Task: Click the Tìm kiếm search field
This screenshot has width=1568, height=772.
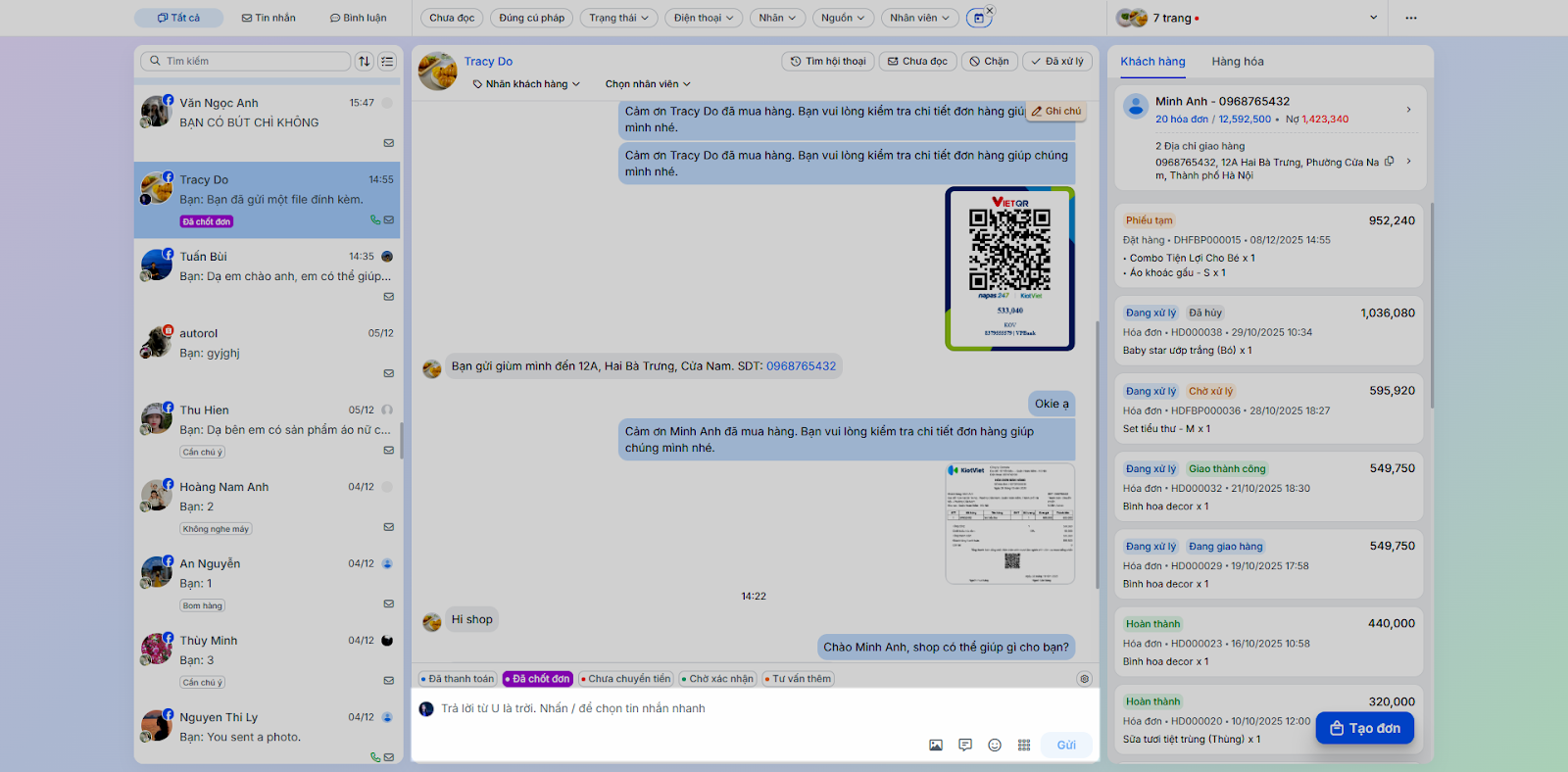Action: (x=246, y=61)
